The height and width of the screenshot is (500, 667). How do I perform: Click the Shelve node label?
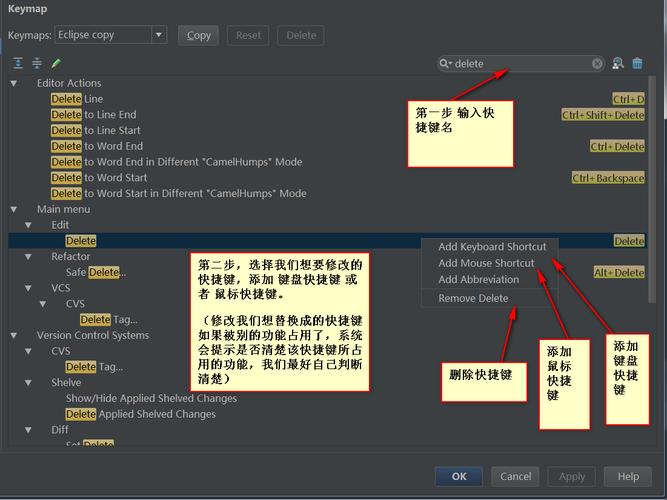[66, 383]
